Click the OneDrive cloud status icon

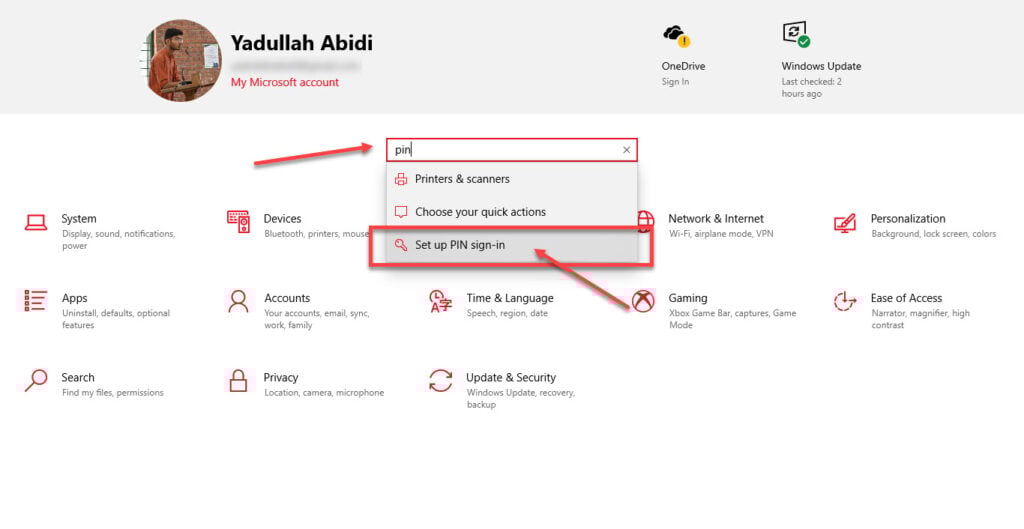677,36
